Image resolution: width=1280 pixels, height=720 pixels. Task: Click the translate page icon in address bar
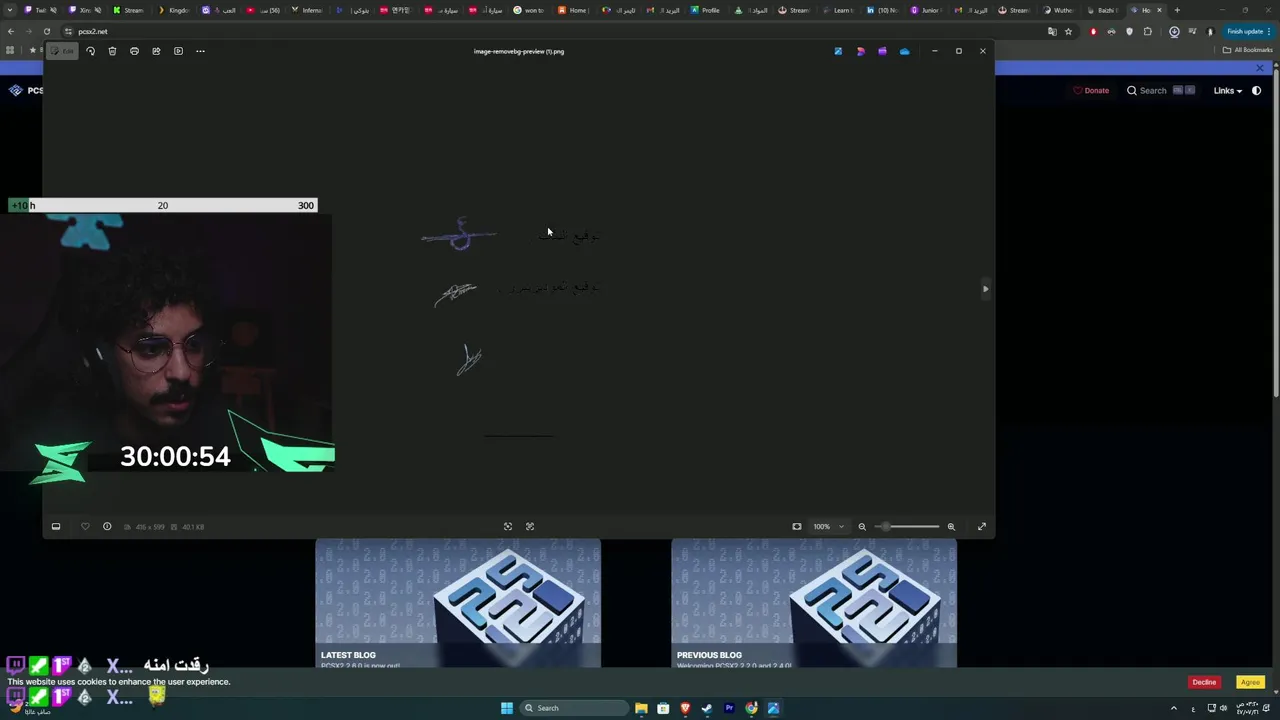(1052, 31)
